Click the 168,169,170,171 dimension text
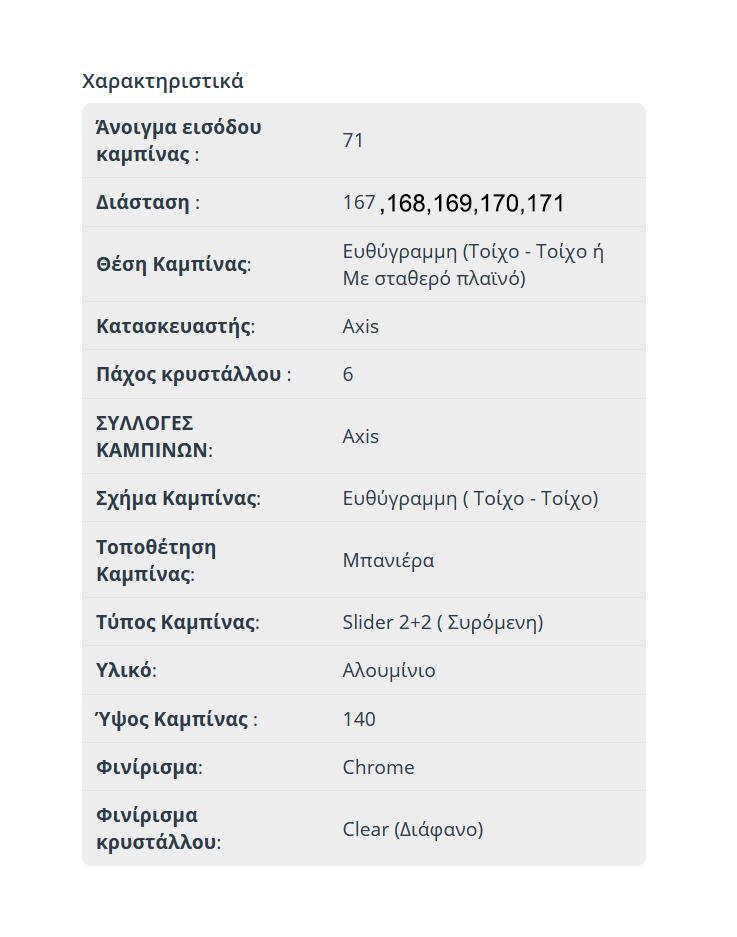 [473, 203]
